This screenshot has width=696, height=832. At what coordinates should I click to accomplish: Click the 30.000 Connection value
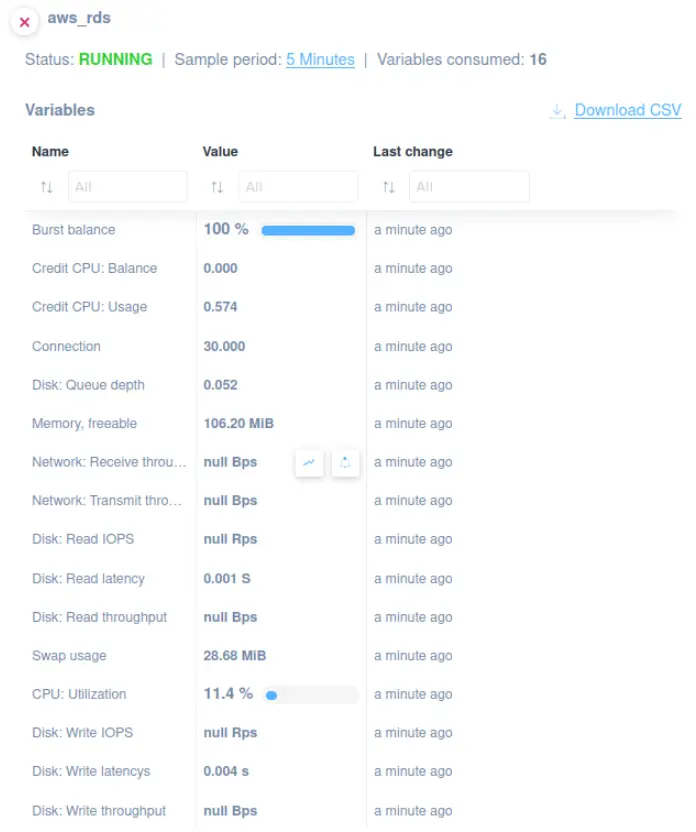click(224, 346)
